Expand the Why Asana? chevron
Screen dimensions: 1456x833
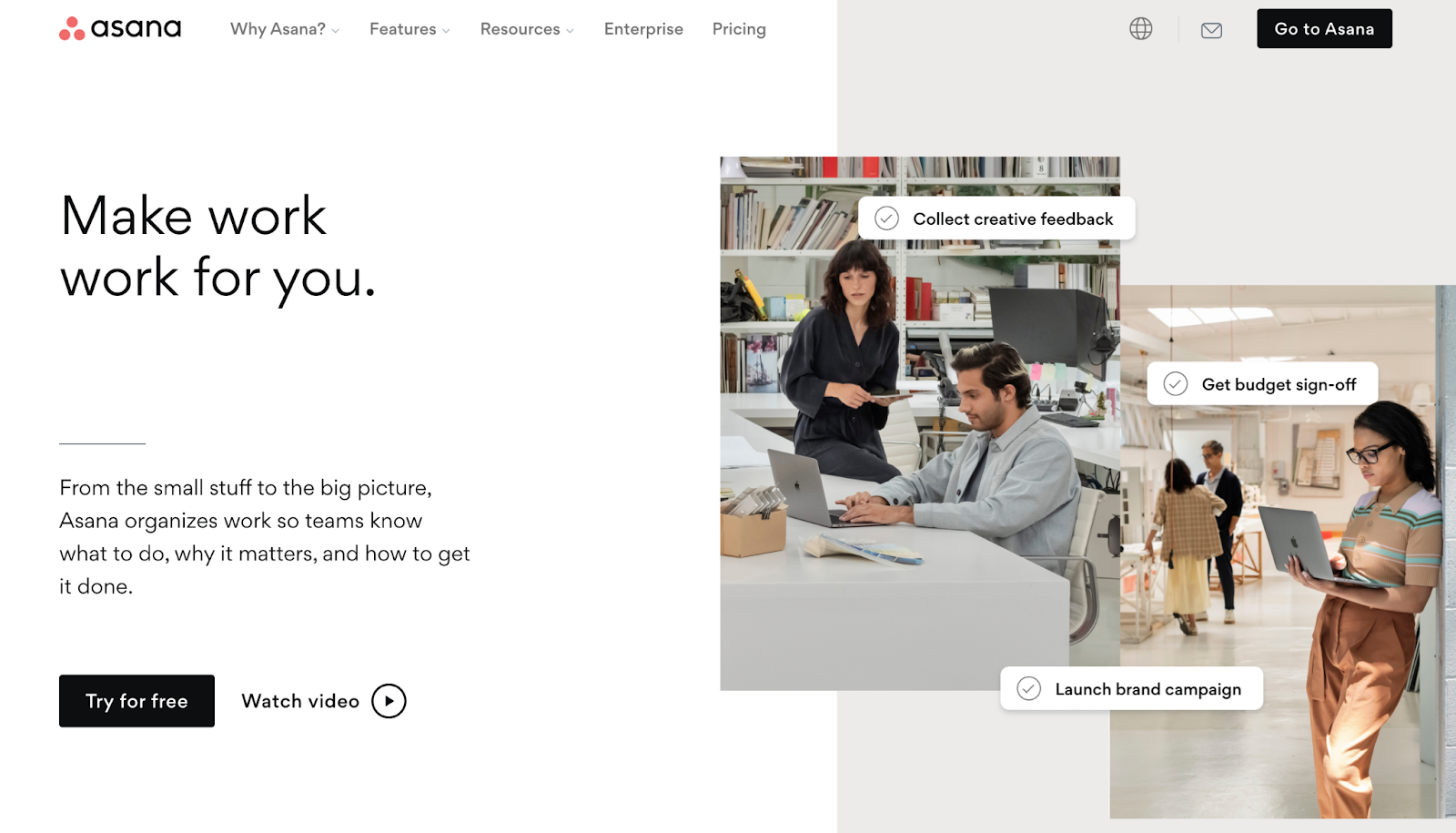click(x=336, y=31)
